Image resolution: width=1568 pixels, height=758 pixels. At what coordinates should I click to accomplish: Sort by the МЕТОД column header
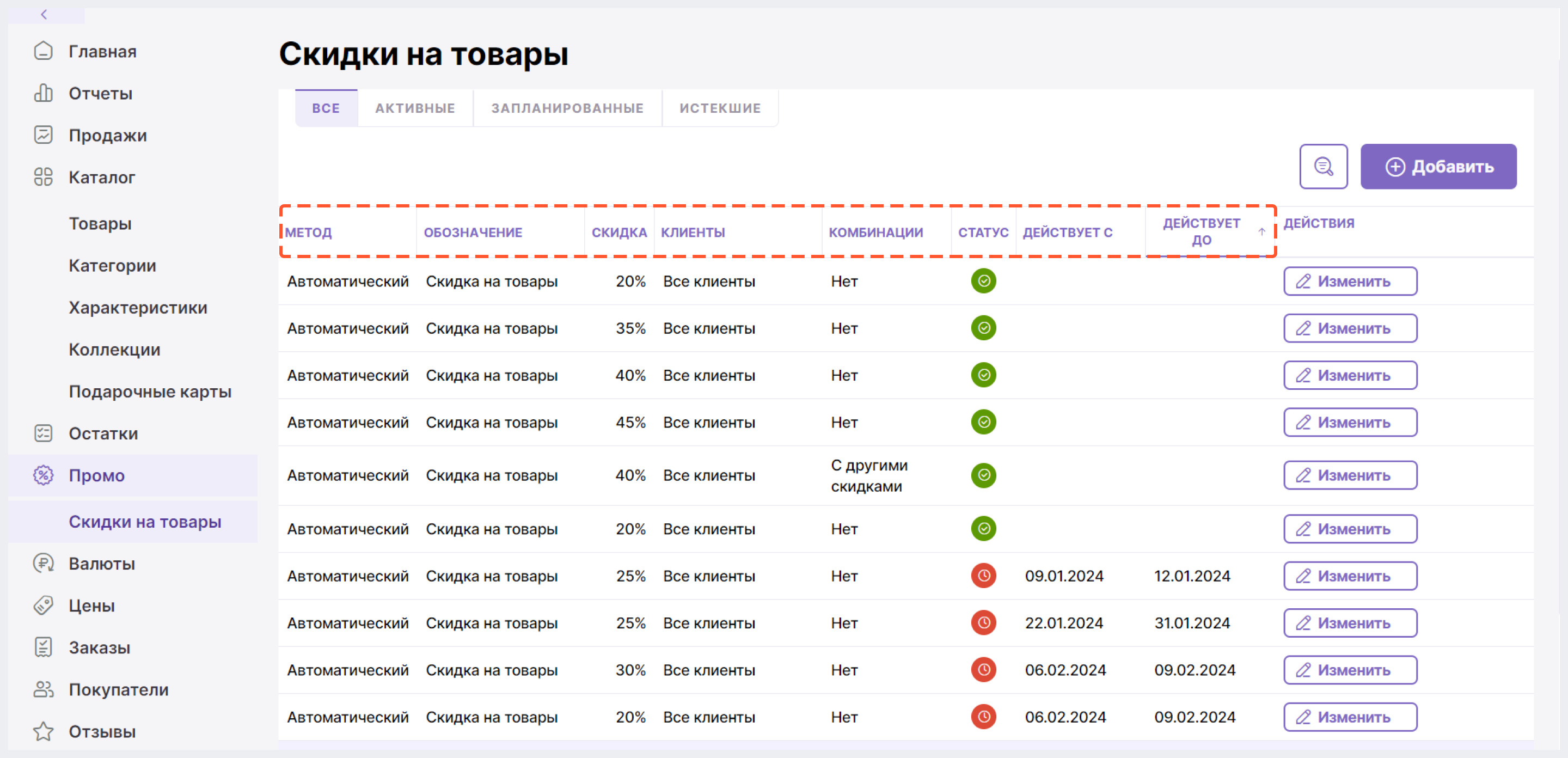click(x=309, y=232)
